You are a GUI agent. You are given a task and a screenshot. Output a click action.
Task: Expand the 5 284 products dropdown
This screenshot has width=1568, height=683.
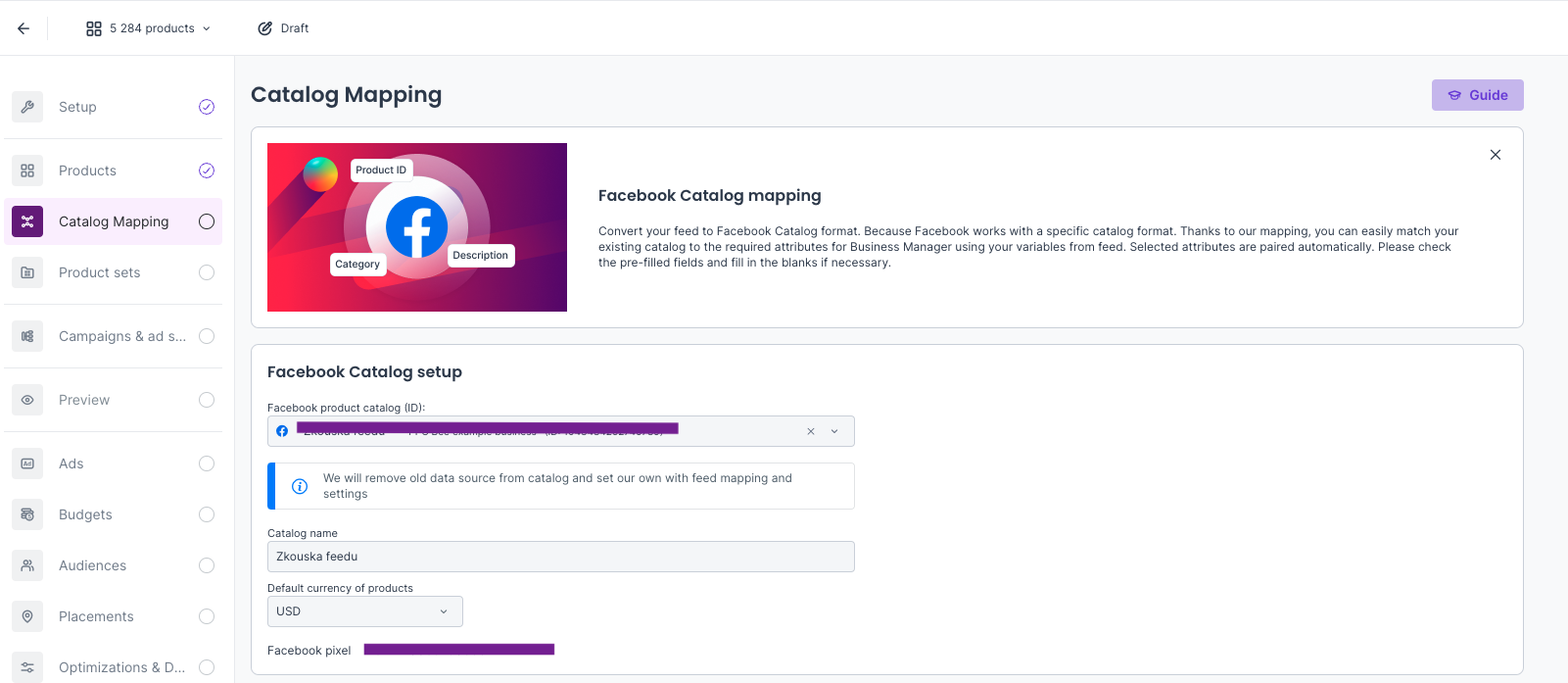[x=149, y=28]
